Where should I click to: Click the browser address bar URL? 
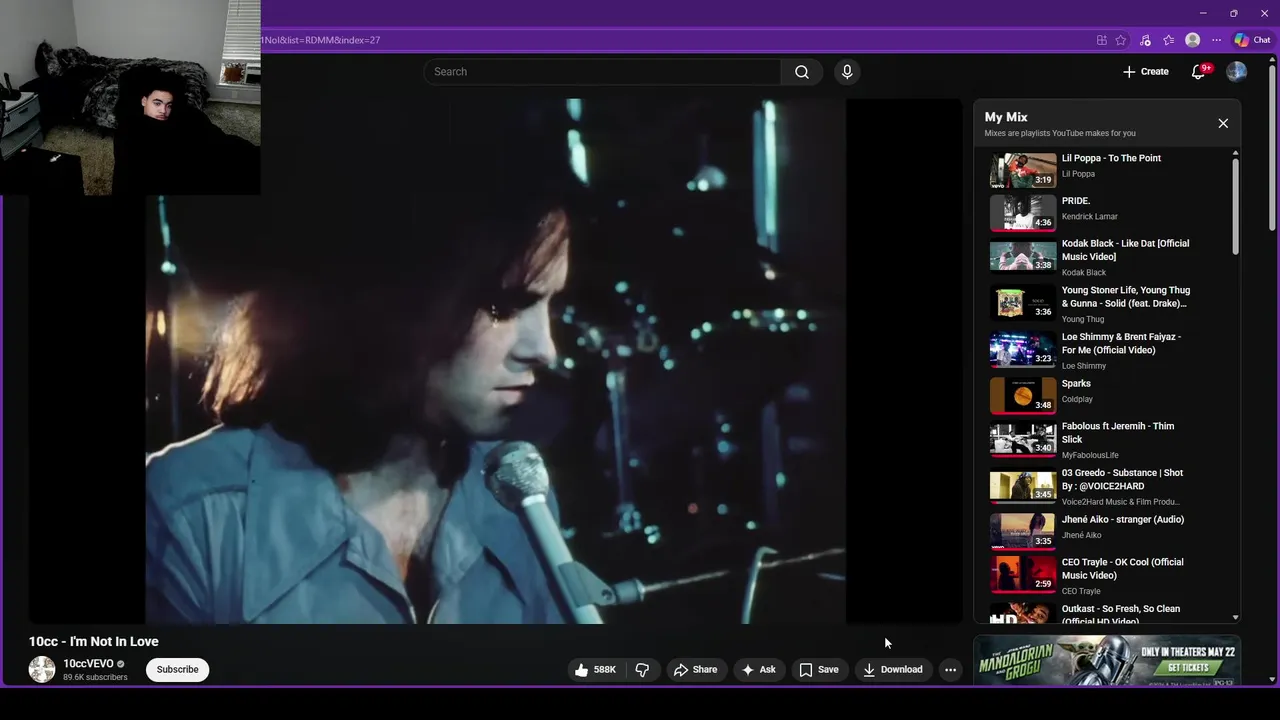click(321, 40)
